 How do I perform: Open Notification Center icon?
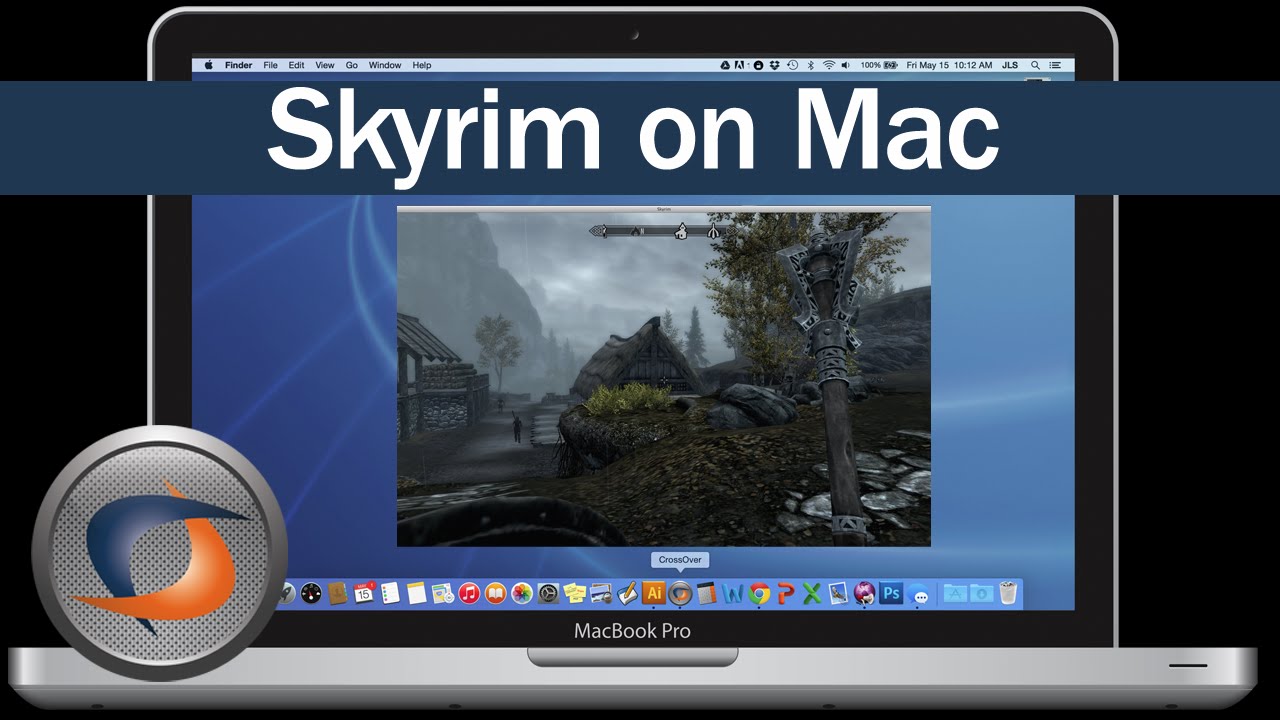coord(1055,65)
